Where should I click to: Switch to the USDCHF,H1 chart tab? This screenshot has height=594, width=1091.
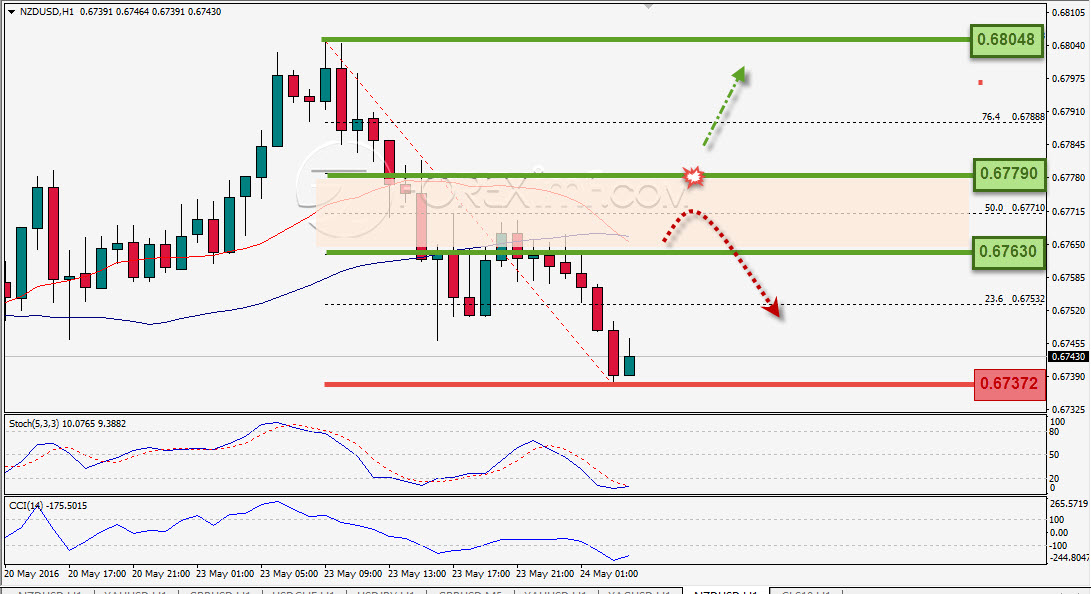pos(303,592)
